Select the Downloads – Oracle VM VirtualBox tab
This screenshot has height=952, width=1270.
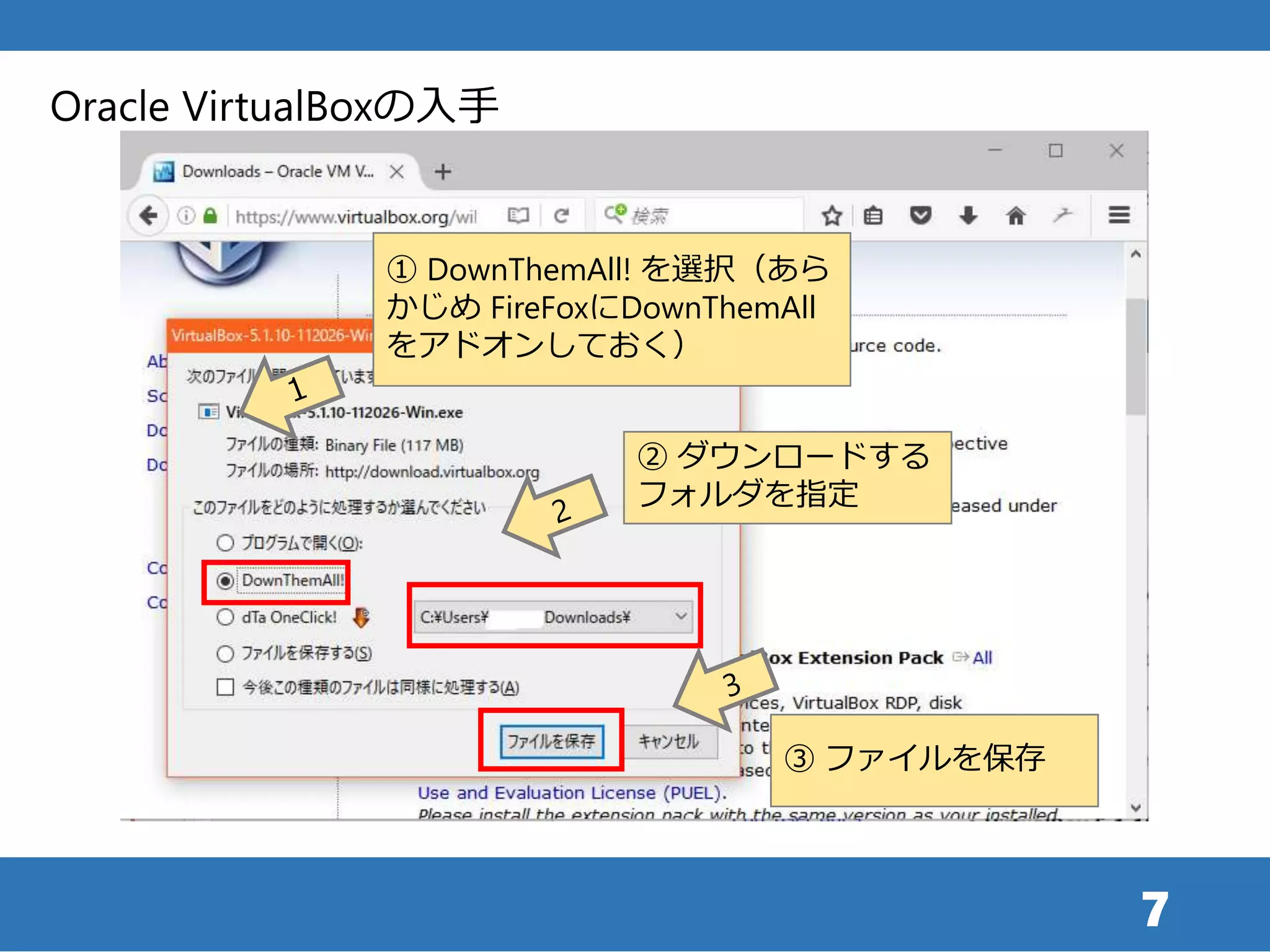click(x=278, y=172)
